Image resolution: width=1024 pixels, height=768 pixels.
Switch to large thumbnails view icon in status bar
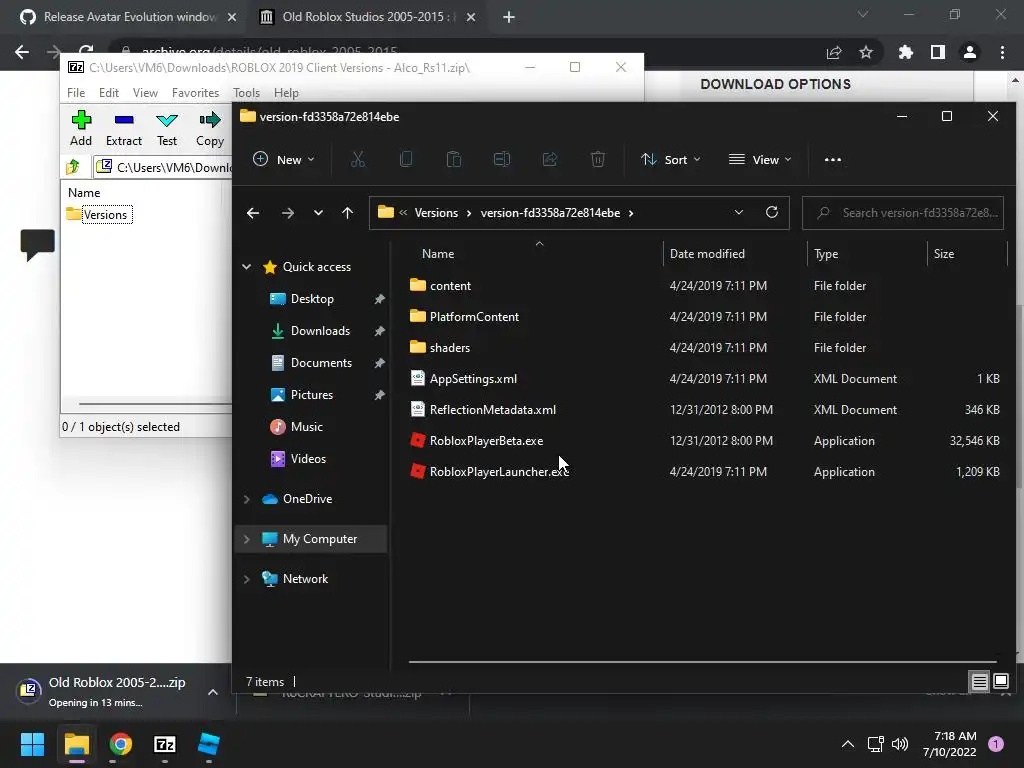[1001, 682]
